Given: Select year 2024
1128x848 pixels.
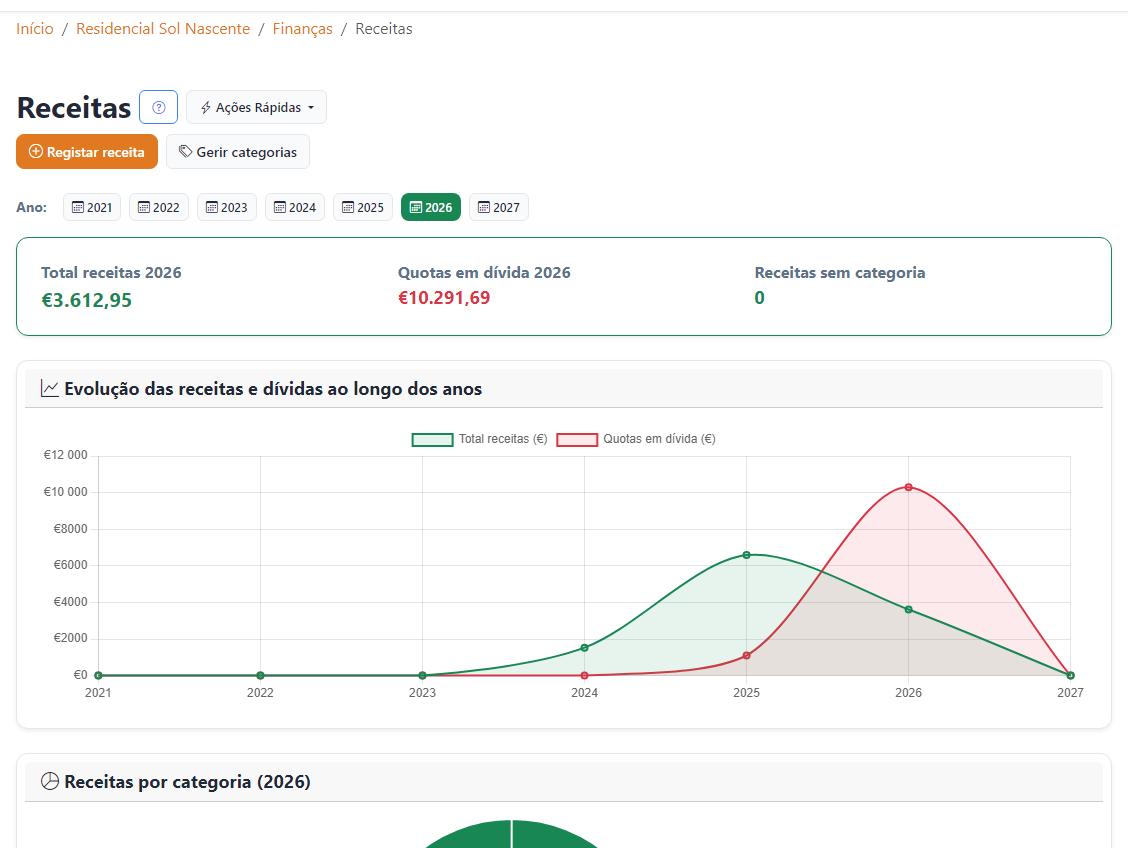Looking at the screenshot, I should (x=295, y=207).
